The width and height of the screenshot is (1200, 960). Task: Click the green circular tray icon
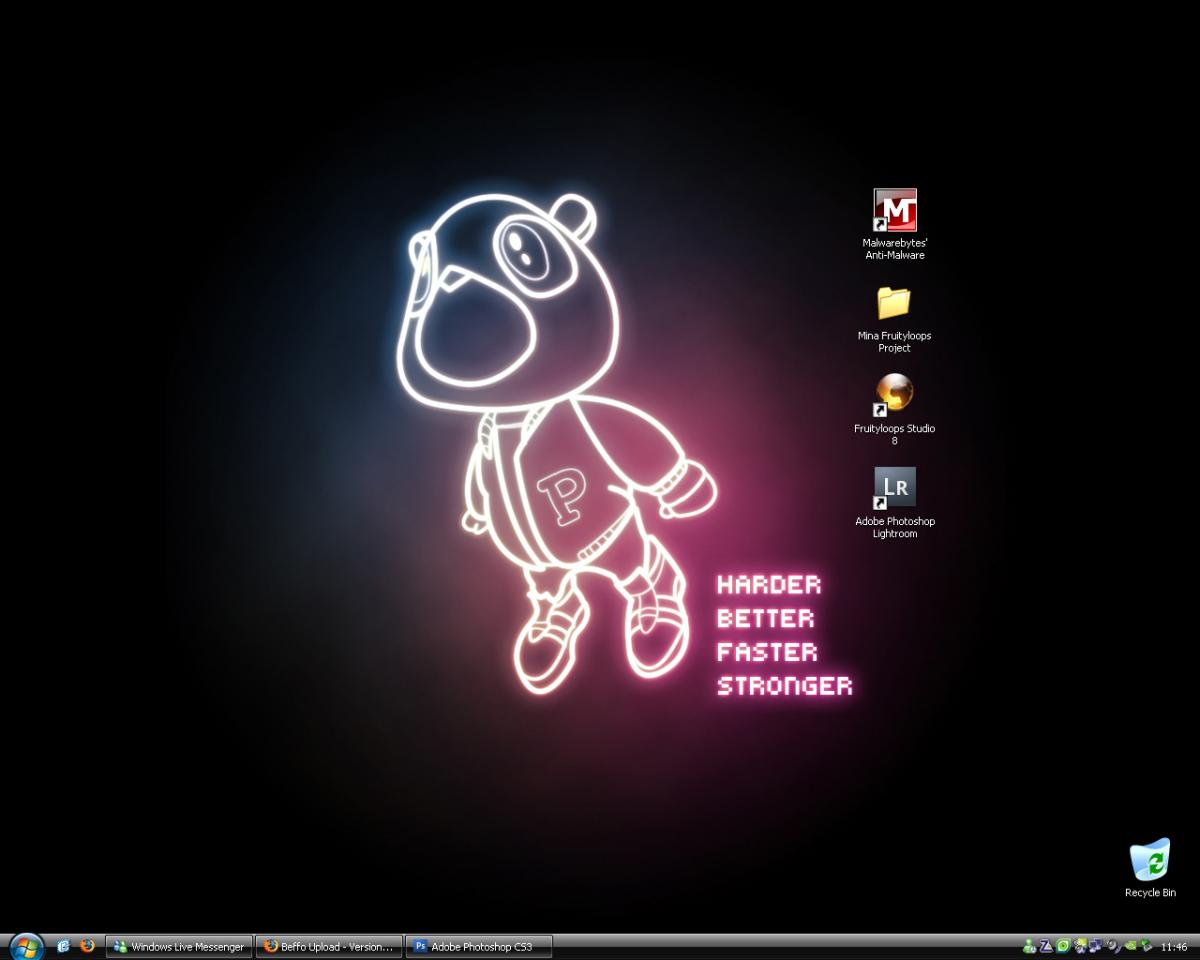[1063, 946]
